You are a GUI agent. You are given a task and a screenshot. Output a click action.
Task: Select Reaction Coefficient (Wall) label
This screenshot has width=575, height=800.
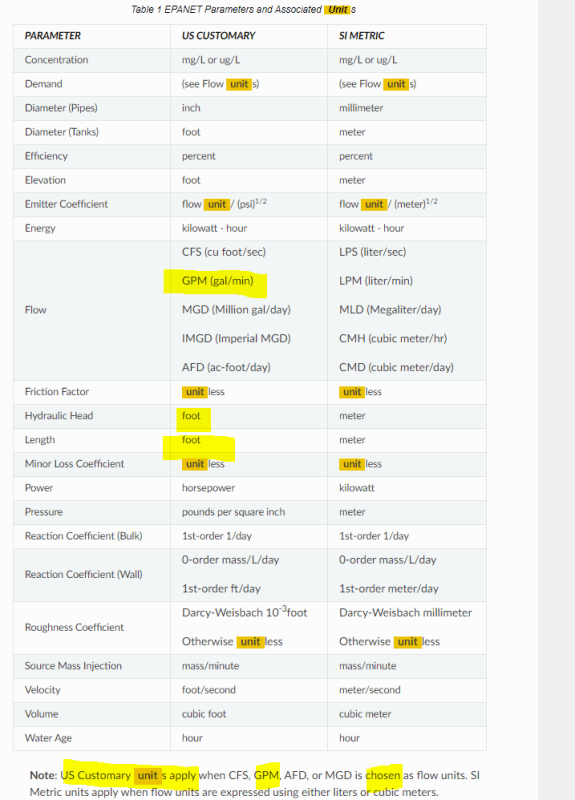(x=83, y=574)
